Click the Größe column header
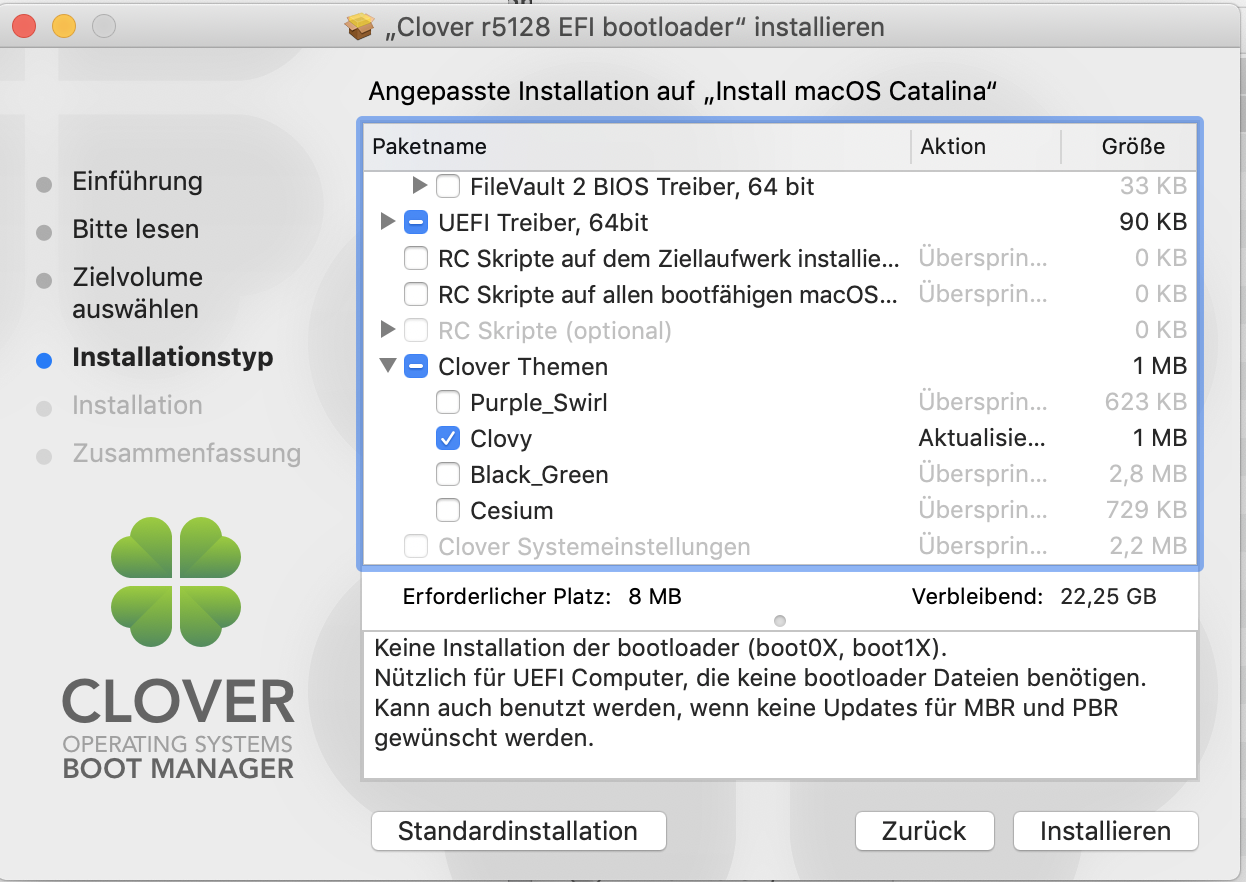 pos(1130,146)
